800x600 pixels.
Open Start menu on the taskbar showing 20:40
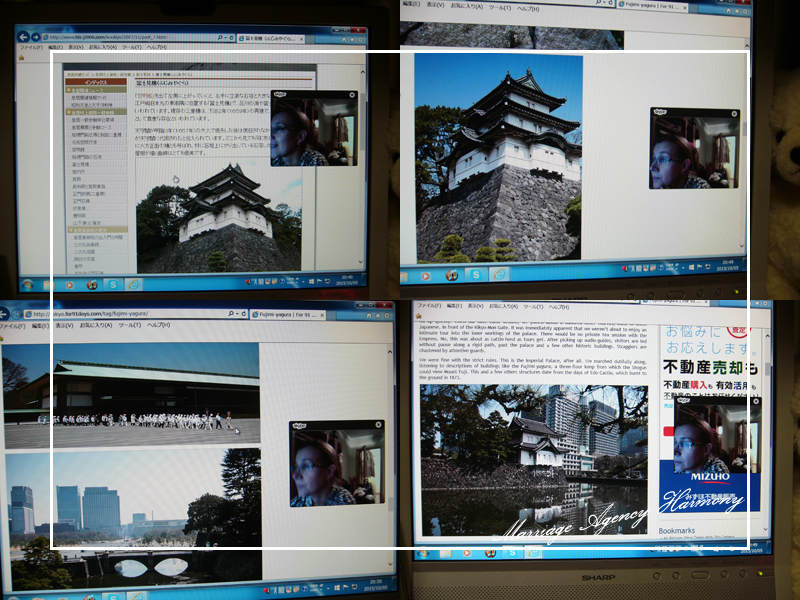pos(27,285)
